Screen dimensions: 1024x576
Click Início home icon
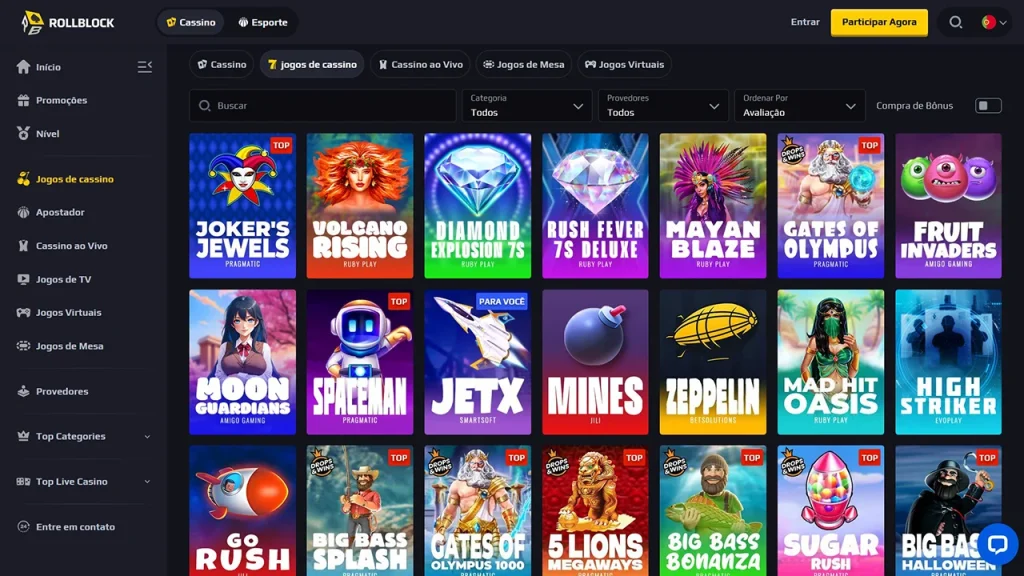point(24,67)
